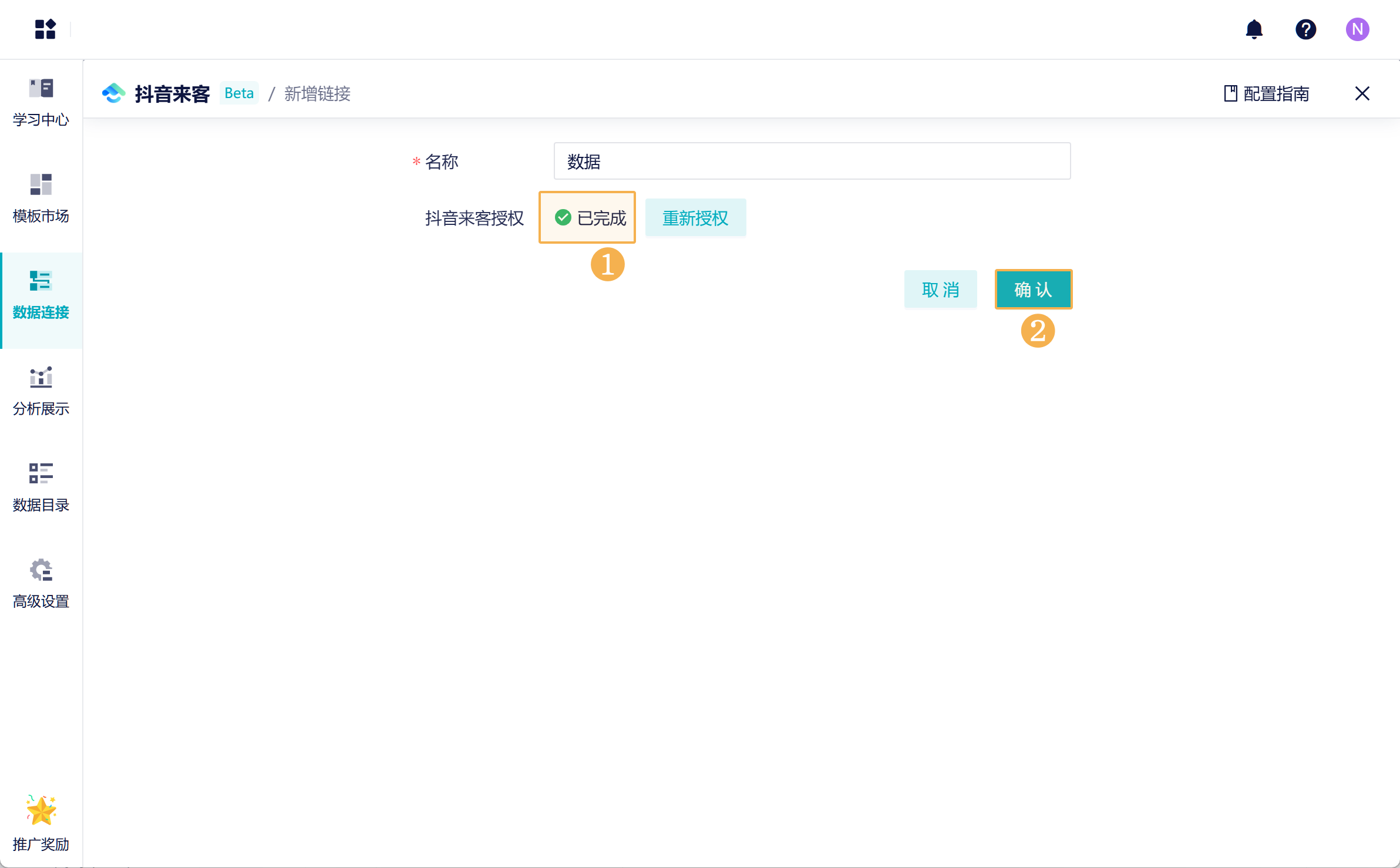
Task: Click the 抖音来客 logo icon
Action: [114, 93]
